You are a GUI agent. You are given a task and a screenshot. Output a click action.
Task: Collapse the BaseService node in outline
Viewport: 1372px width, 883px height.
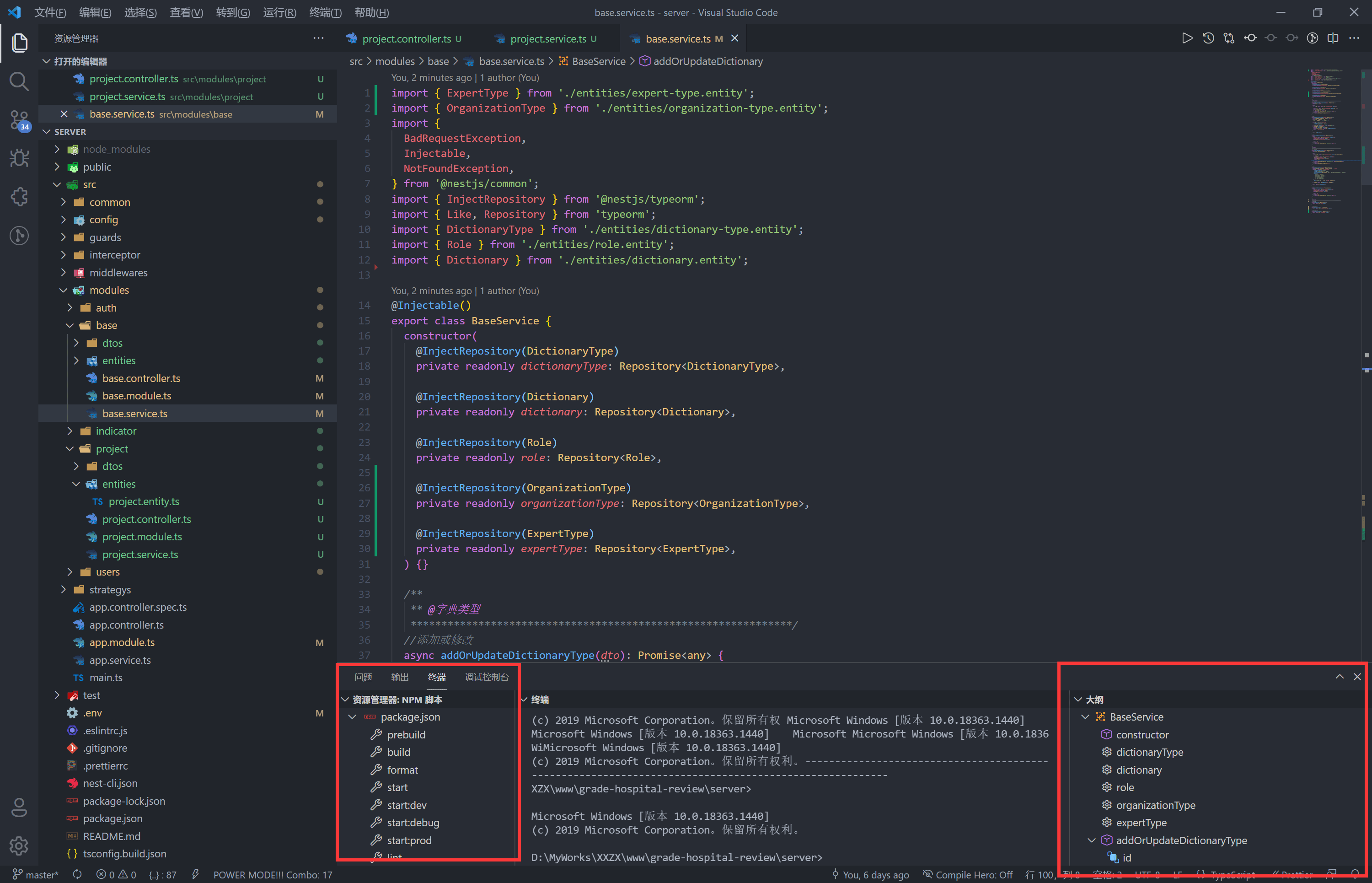point(1085,717)
